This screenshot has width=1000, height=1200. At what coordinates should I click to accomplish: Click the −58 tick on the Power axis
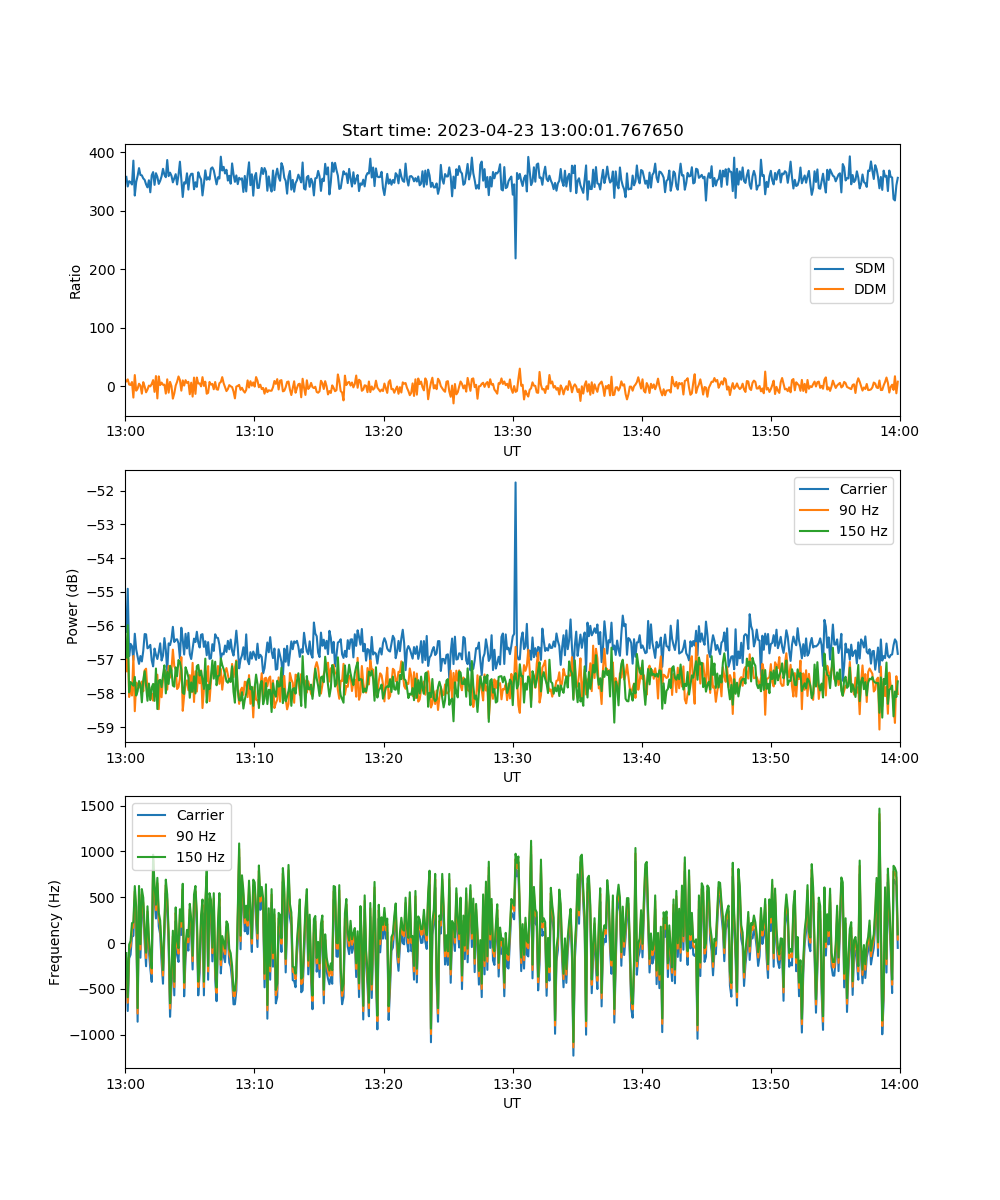[x=104, y=693]
